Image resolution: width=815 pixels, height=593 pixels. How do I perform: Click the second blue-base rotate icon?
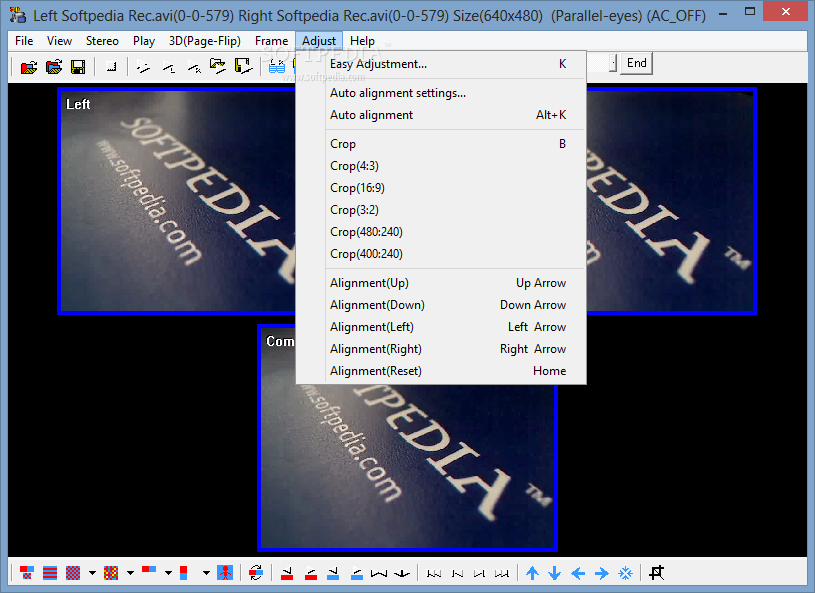(357, 573)
